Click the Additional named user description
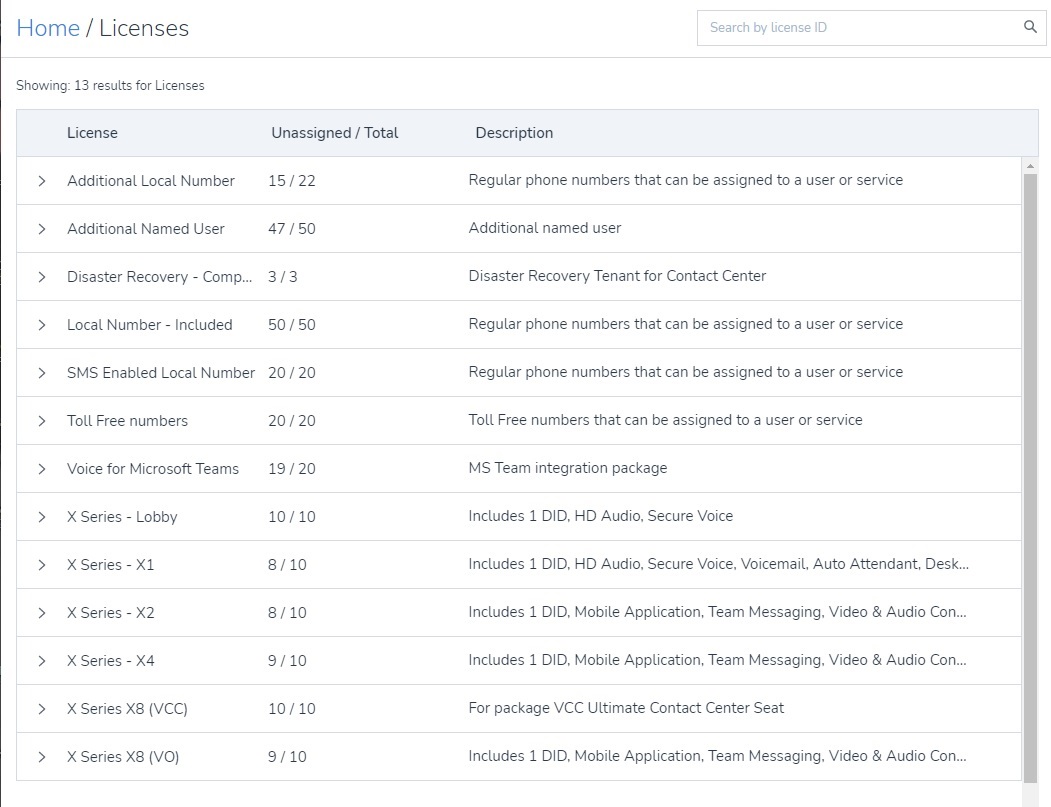Image resolution: width=1051 pixels, height=807 pixels. (x=545, y=229)
